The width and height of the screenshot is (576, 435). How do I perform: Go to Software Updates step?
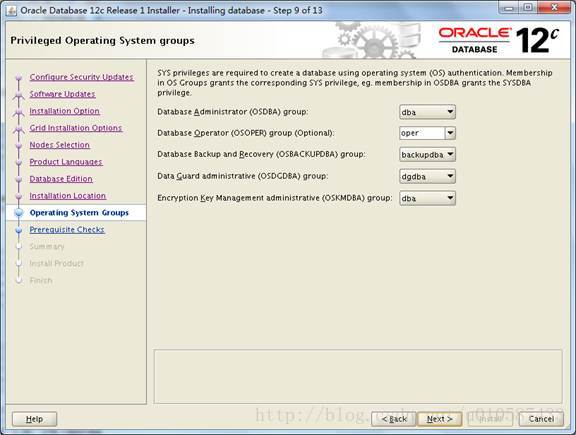[62, 94]
